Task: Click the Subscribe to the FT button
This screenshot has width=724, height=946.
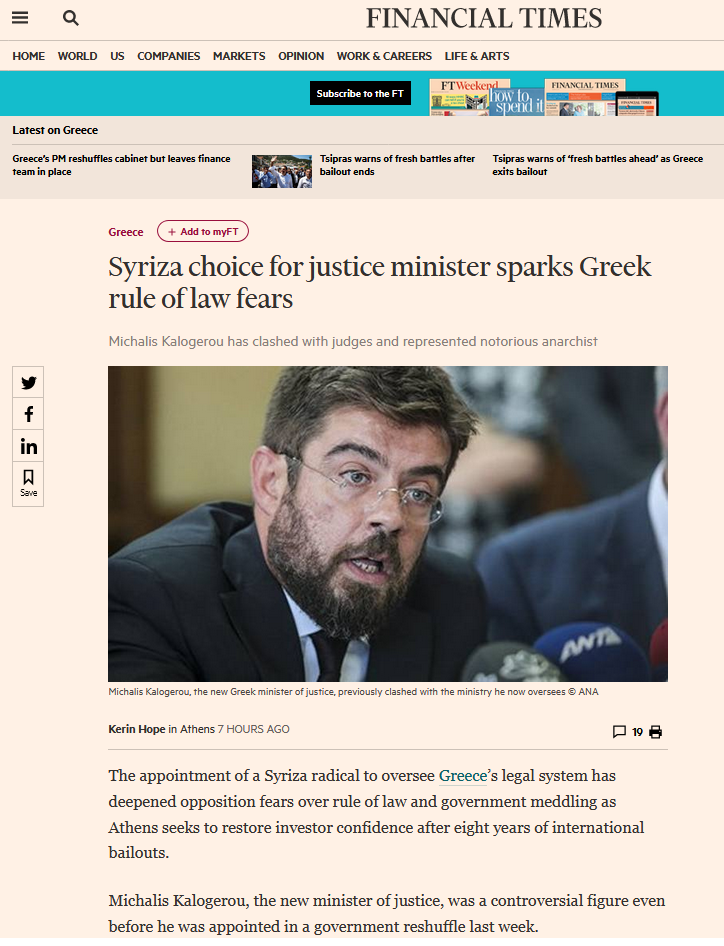Action: (x=360, y=94)
